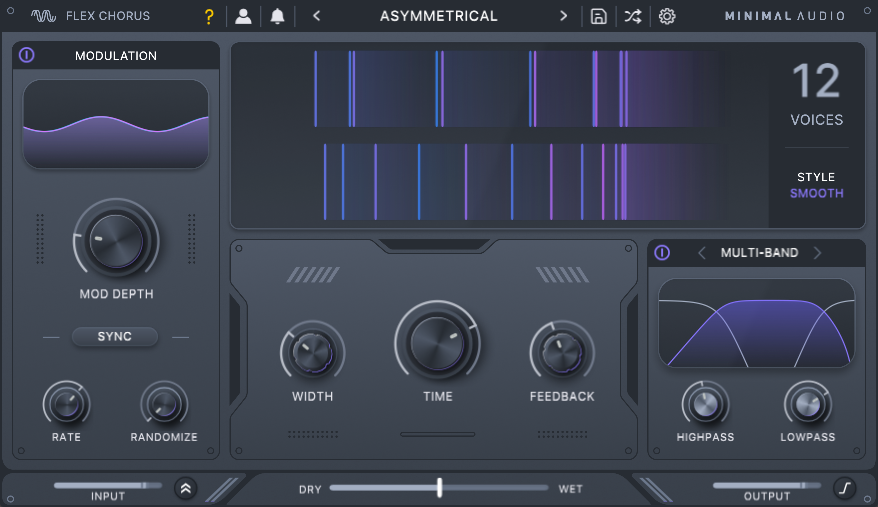Open the Asymmetrical preset name menu

[439, 16]
